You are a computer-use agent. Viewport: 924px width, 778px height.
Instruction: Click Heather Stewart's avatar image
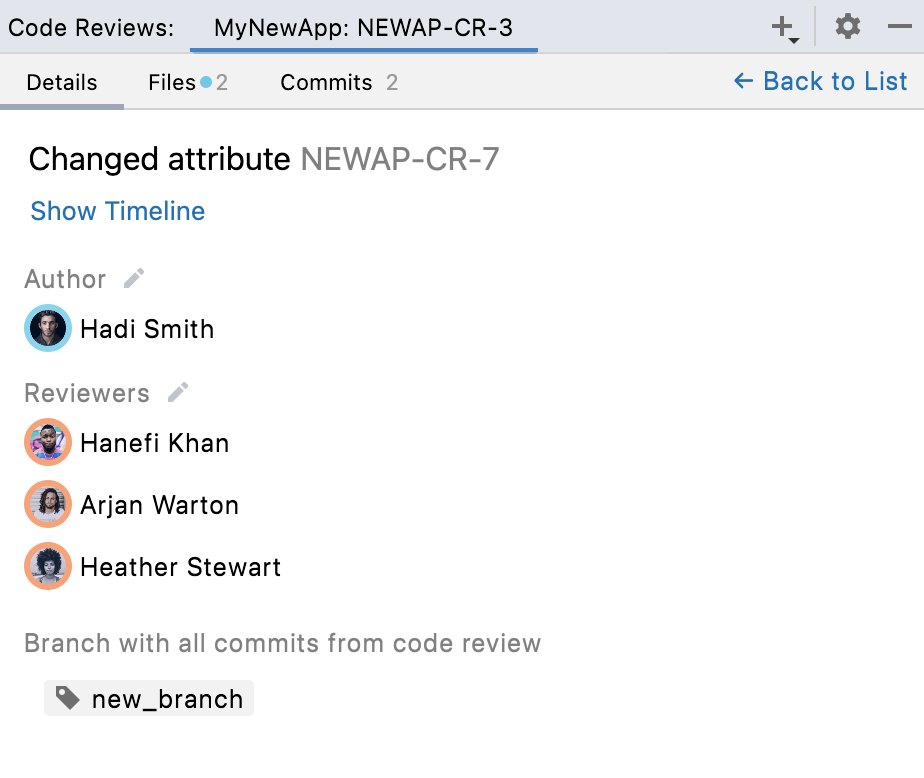pyautogui.click(x=48, y=567)
